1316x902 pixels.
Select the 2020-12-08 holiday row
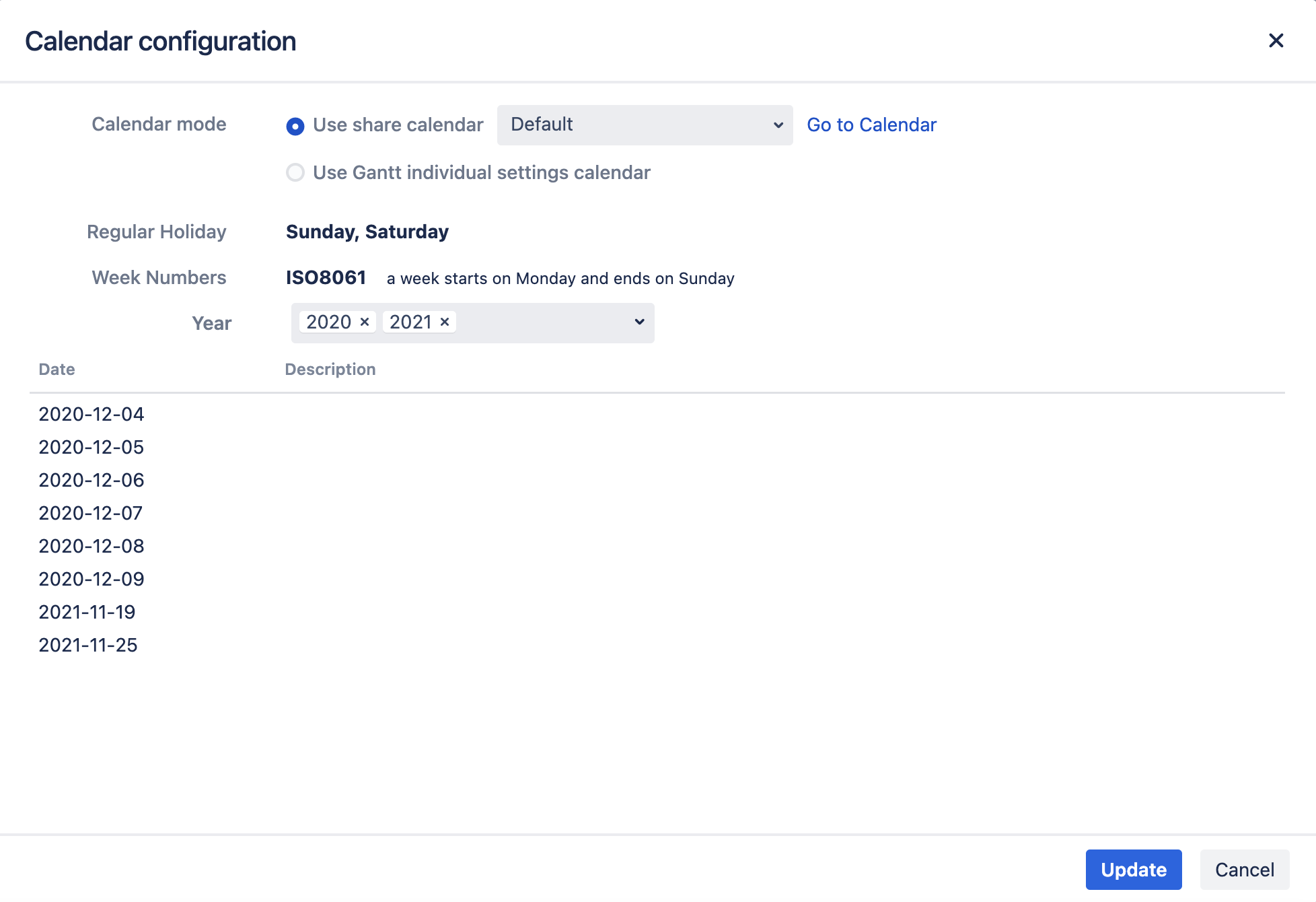click(x=92, y=547)
